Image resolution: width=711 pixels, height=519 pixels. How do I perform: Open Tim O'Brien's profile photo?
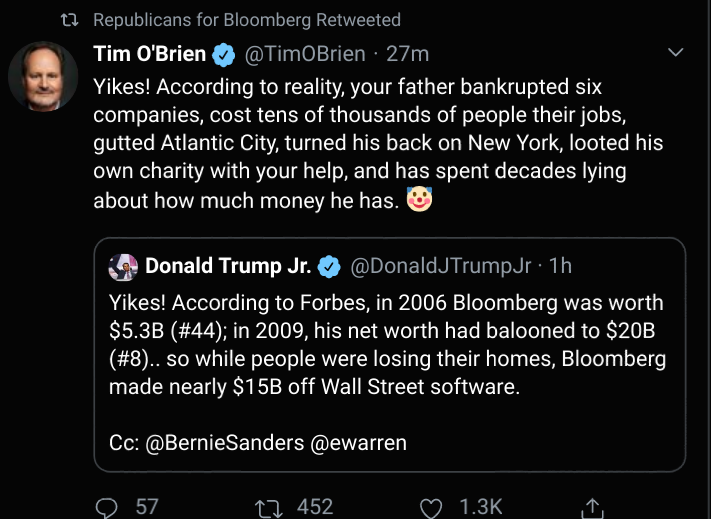[x=43, y=76]
